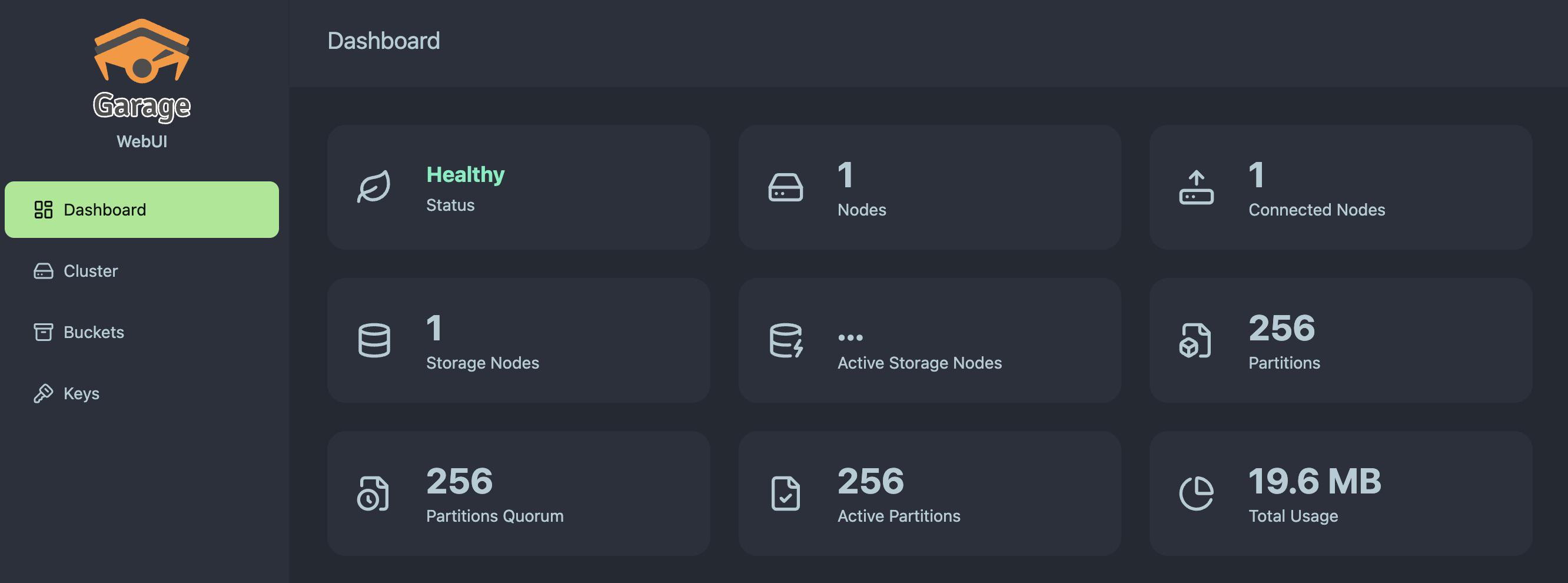Click the file box icon for Partitions
This screenshot has width=1568, height=583.
[x=1195, y=340]
